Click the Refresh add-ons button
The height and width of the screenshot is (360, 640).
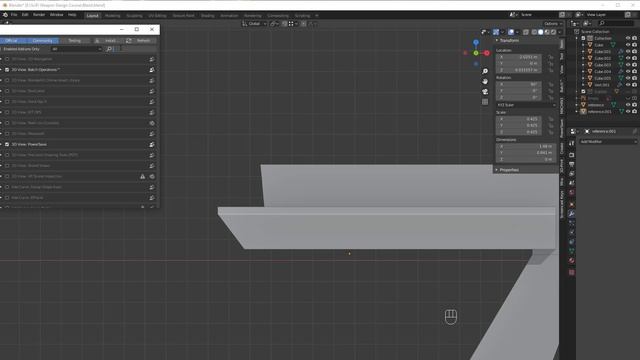(x=140, y=40)
